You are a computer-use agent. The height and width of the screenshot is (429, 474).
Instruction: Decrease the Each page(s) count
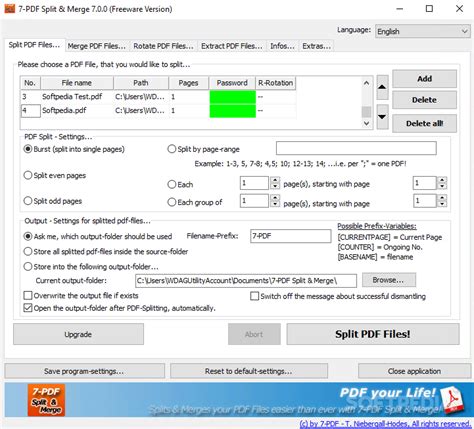coord(275,186)
